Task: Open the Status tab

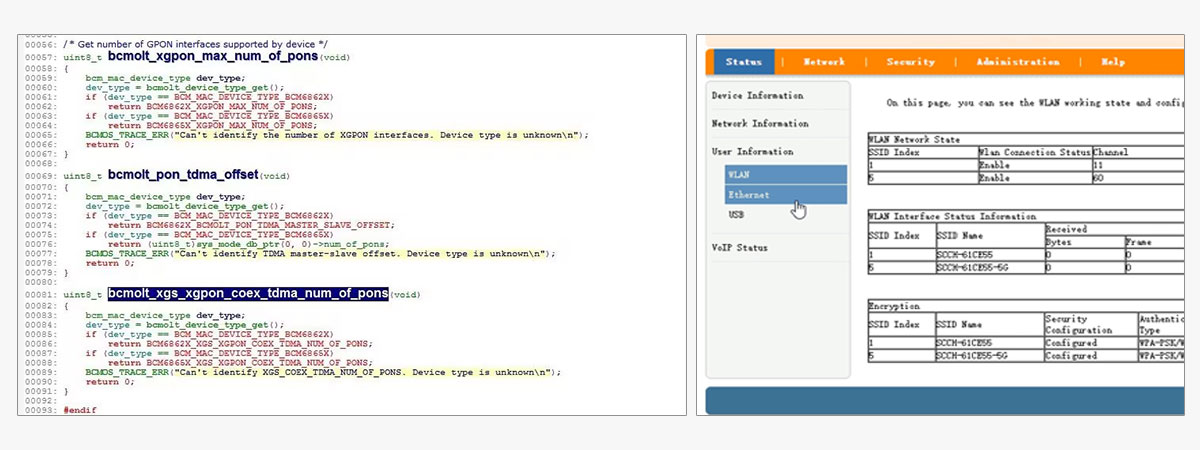Action: [743, 62]
